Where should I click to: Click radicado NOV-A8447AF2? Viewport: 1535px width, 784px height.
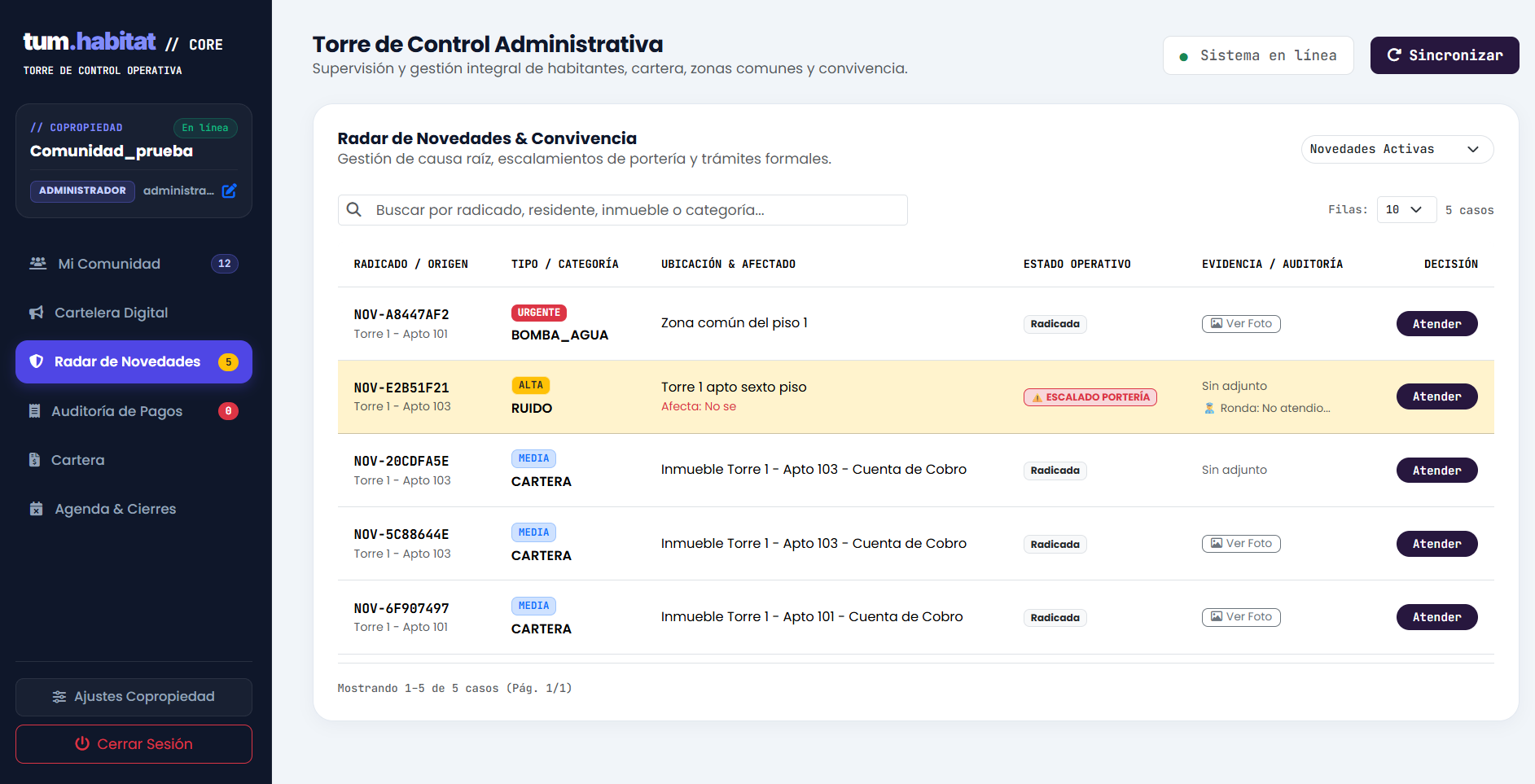pos(401,314)
